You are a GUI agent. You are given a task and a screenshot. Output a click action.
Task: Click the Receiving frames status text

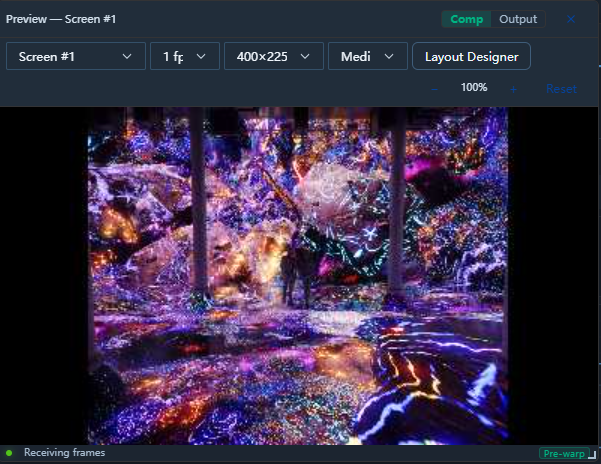point(64,453)
